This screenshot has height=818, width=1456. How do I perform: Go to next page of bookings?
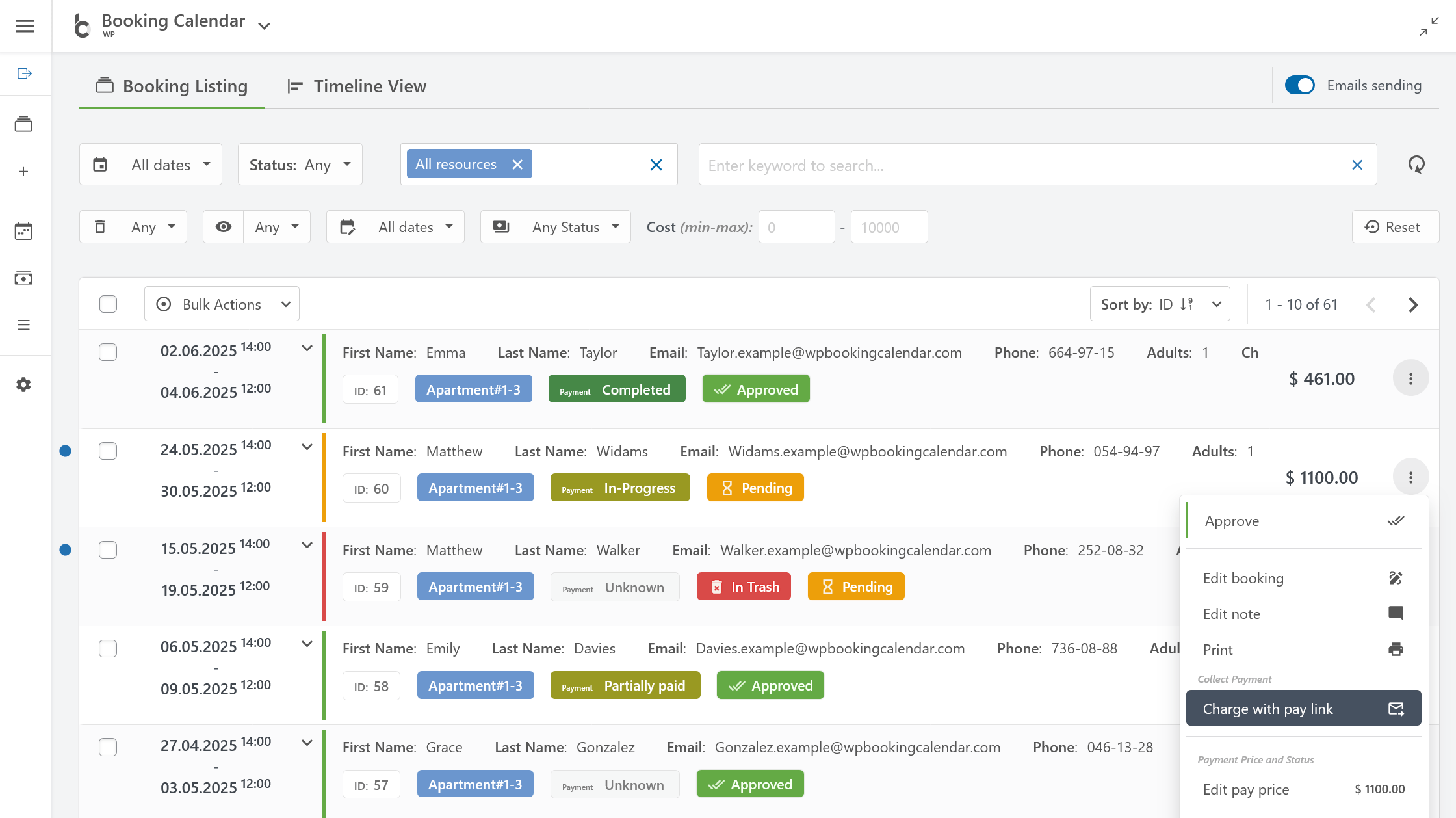pyautogui.click(x=1413, y=305)
